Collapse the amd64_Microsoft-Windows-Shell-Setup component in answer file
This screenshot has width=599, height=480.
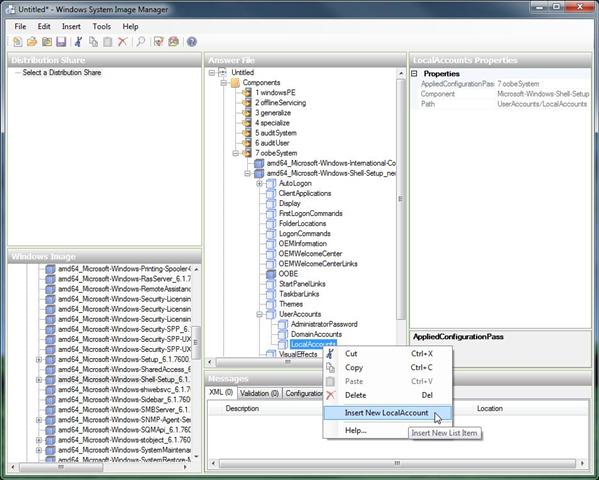click(247, 173)
